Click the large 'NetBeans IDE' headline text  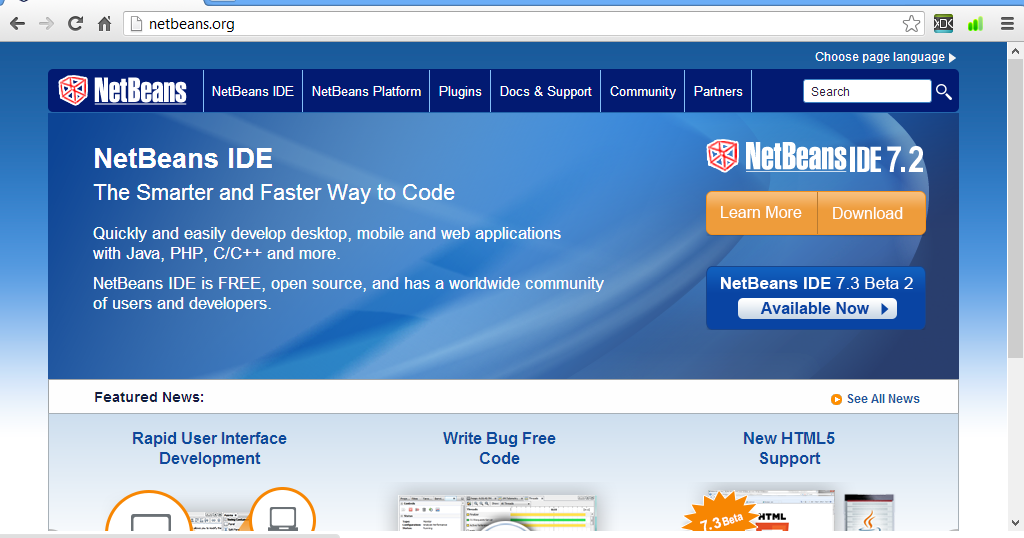point(183,159)
